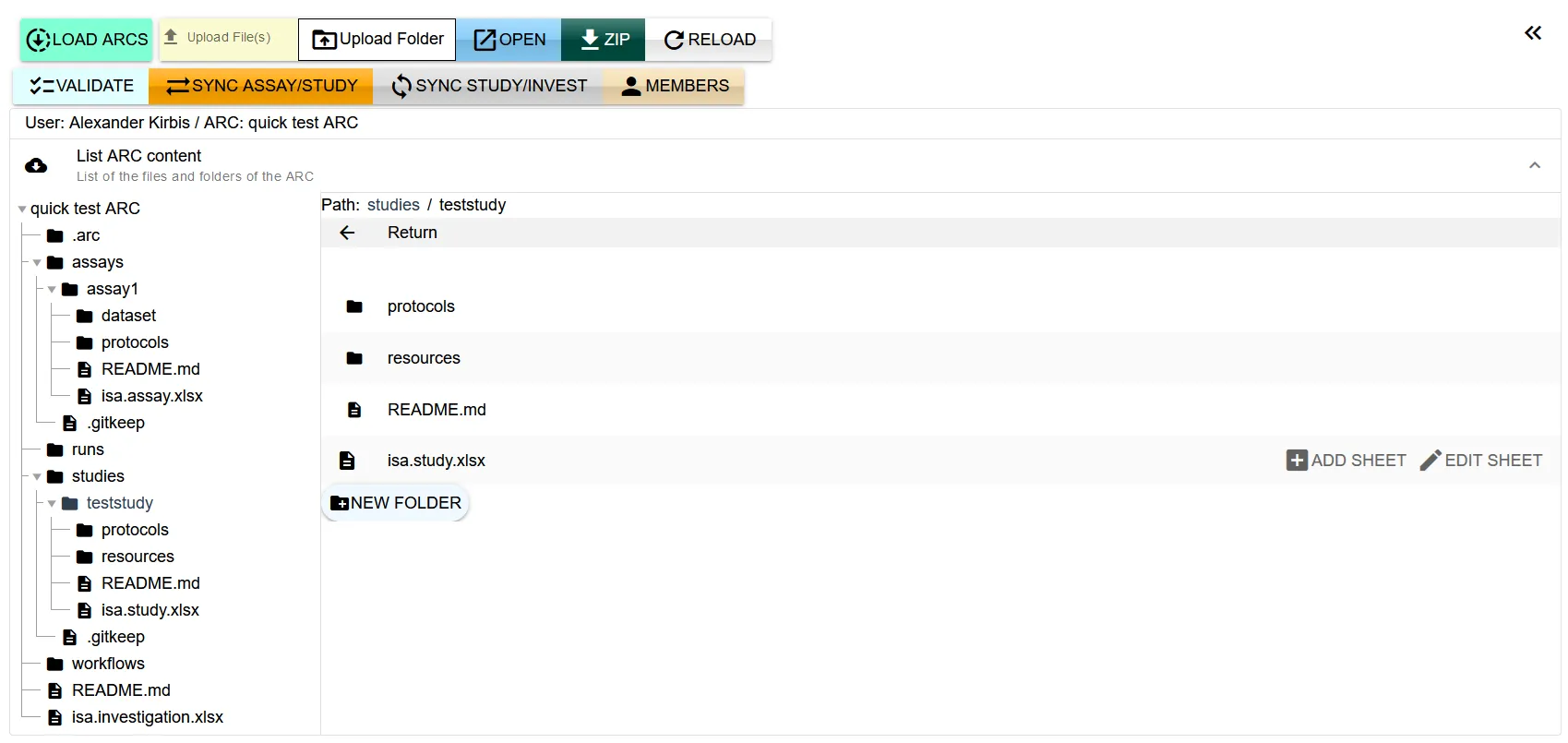
Task: Click ADD SHEET for isa.study.xlsx
Action: point(1346,461)
